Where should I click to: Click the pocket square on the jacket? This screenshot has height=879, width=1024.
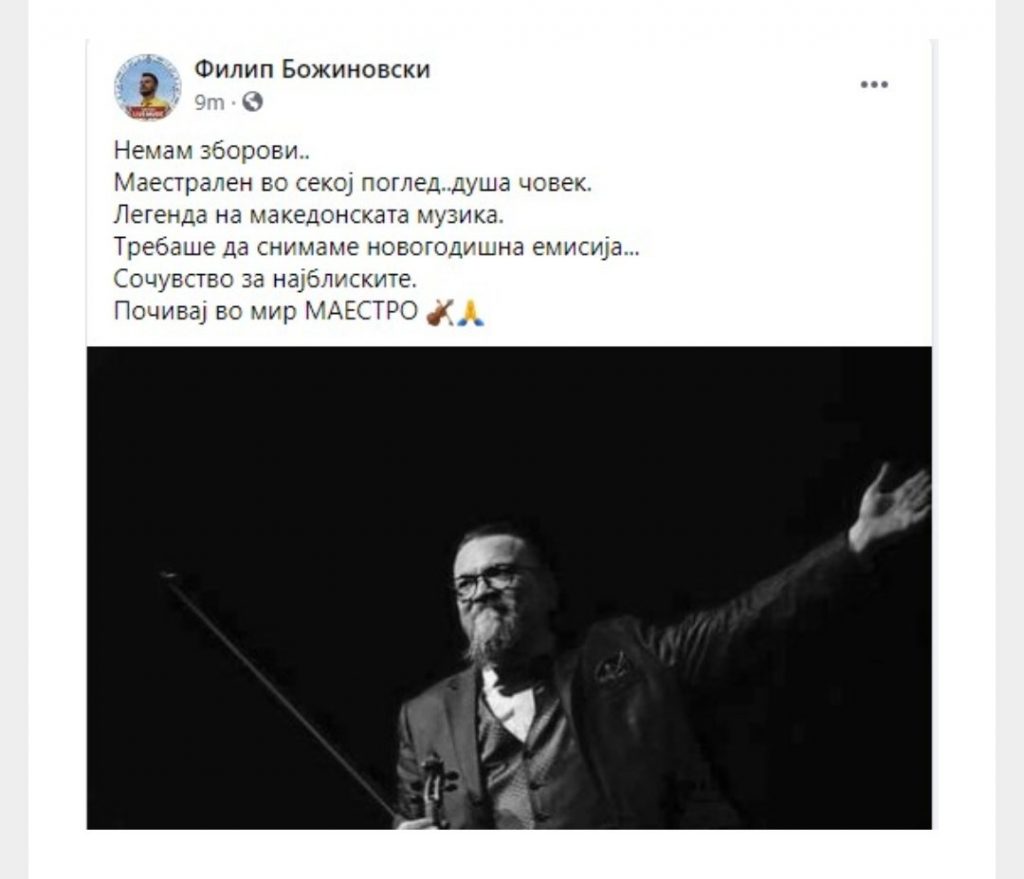point(613,667)
